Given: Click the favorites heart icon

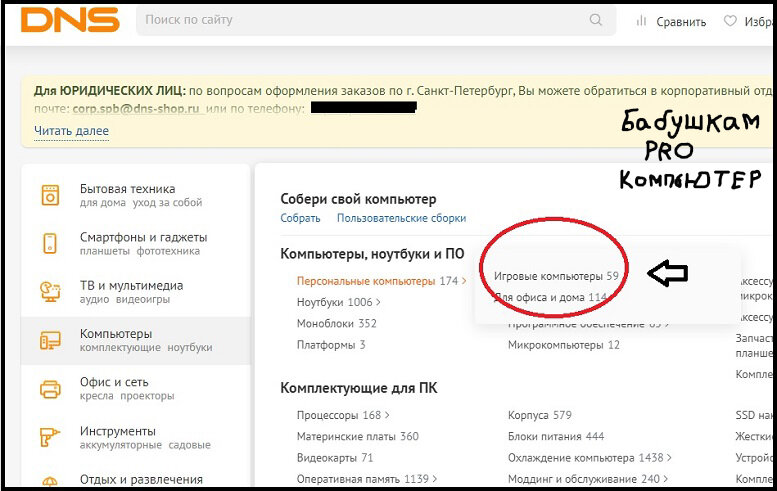Looking at the screenshot, I should coord(730,21).
